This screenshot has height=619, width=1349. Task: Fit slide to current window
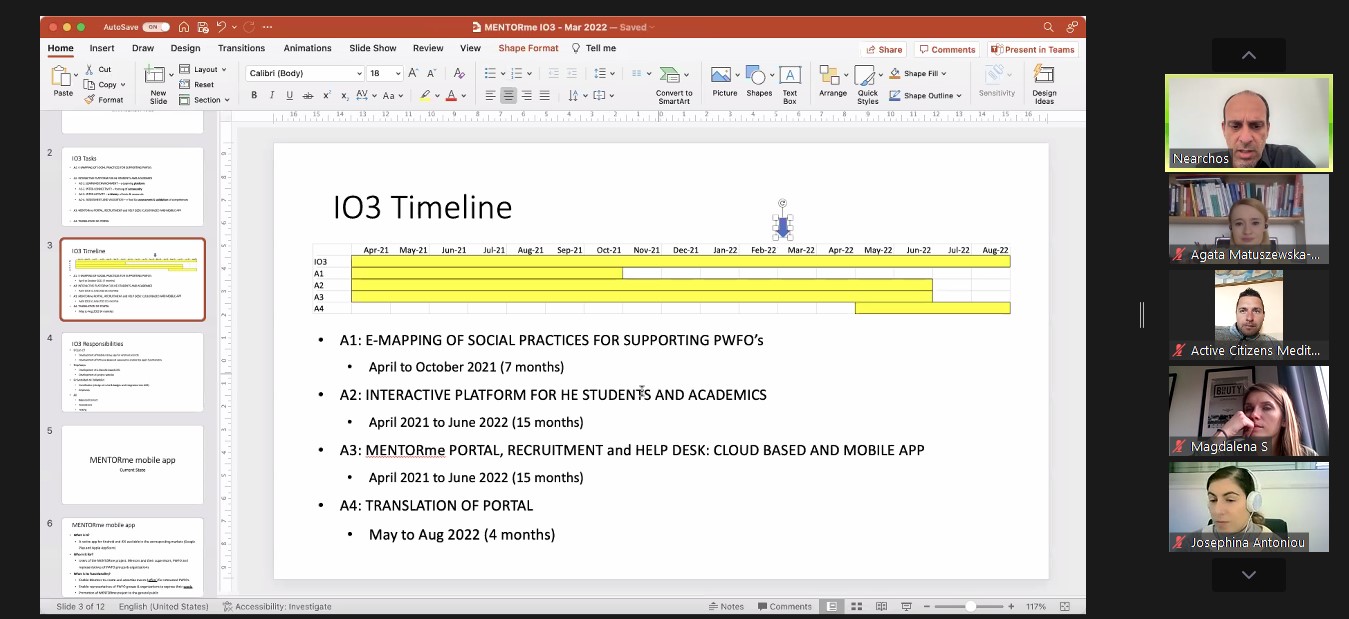point(1065,606)
